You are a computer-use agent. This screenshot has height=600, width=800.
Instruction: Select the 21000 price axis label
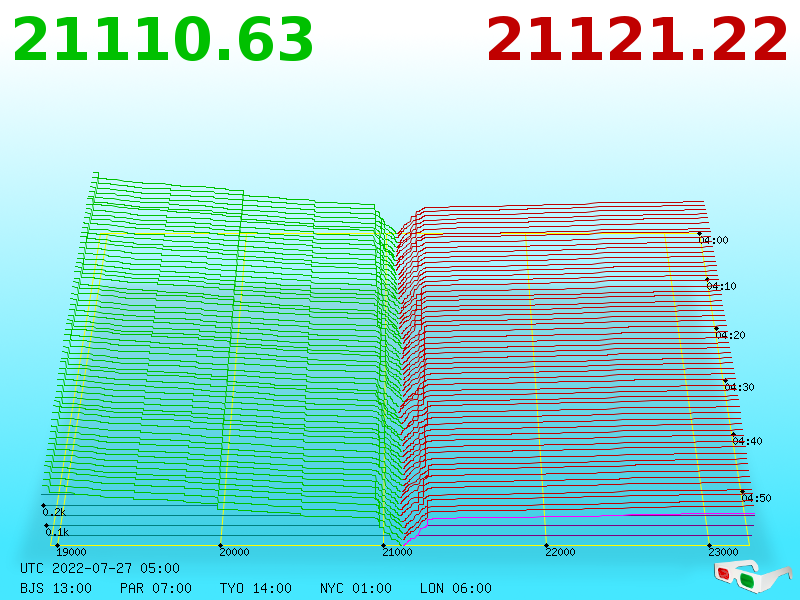point(397,552)
